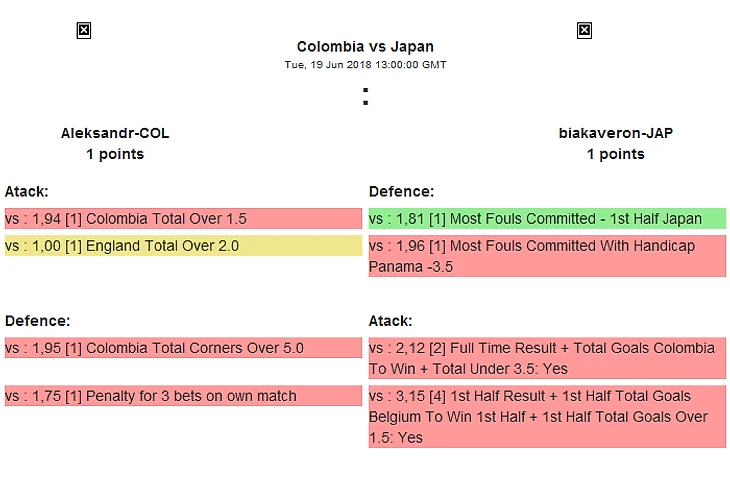
Task: Click the Most Fouls Committed With Handicap Panama bet
Action: tap(547, 256)
